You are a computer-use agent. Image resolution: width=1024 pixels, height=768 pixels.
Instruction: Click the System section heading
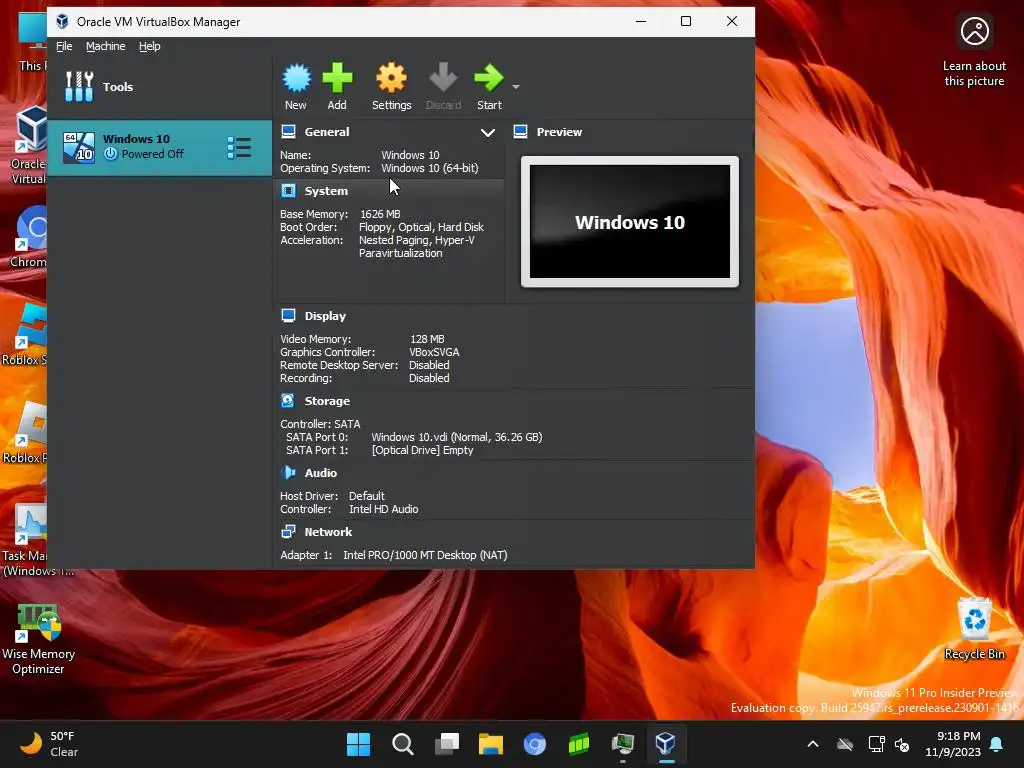pyautogui.click(x=326, y=191)
